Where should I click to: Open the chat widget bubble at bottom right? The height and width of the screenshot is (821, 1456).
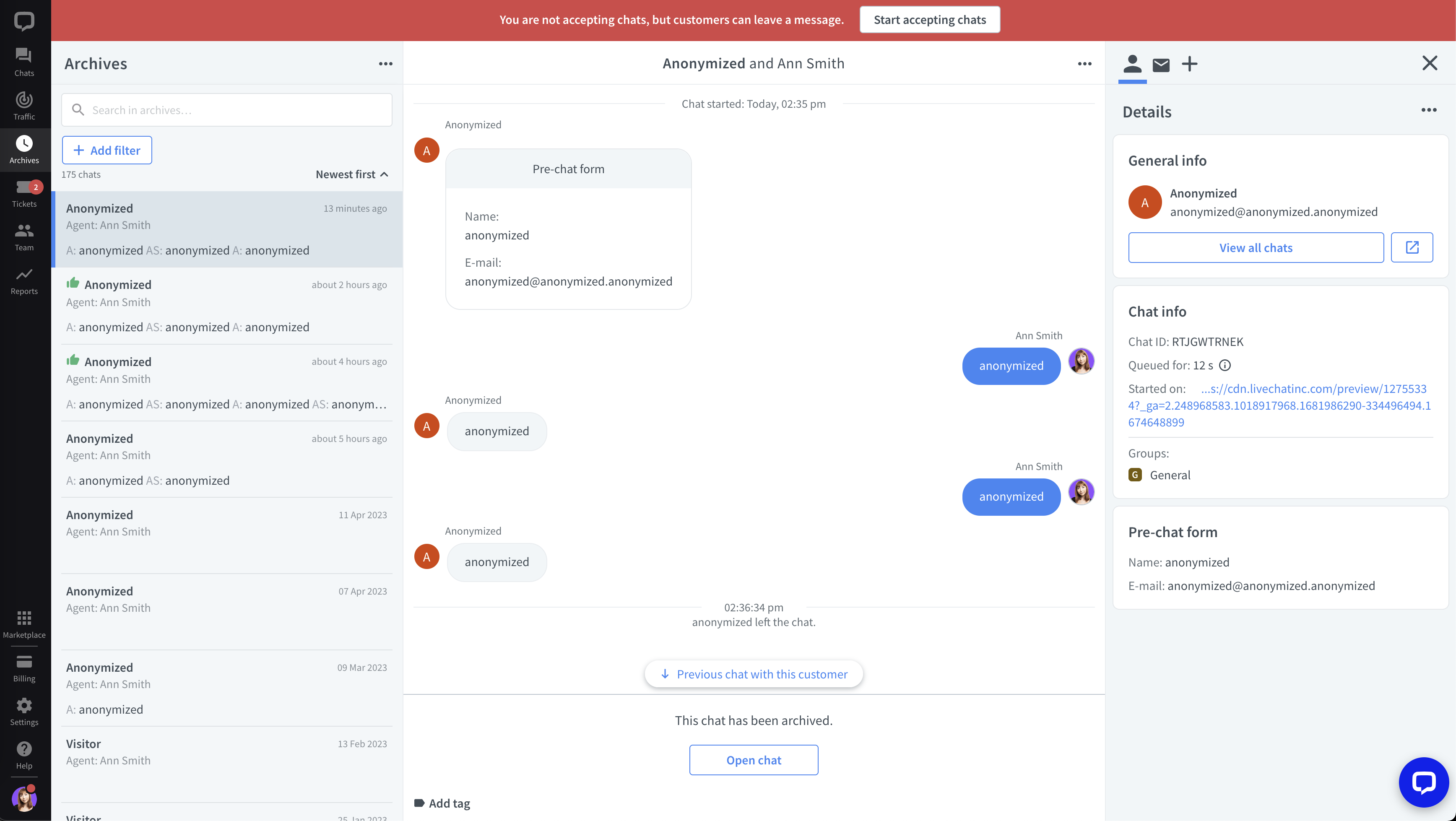(x=1423, y=782)
